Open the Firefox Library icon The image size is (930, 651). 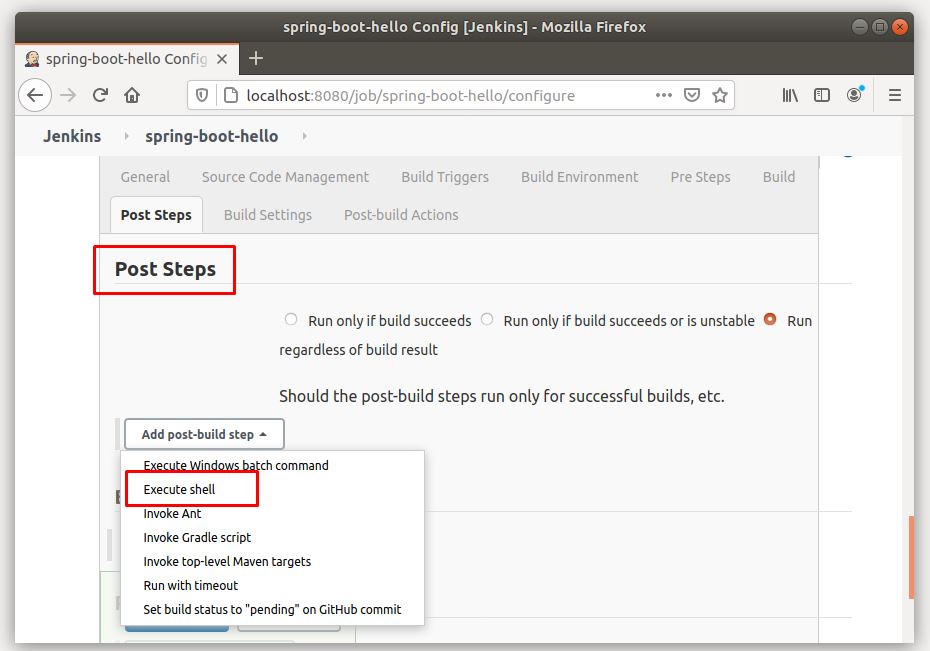[790, 95]
